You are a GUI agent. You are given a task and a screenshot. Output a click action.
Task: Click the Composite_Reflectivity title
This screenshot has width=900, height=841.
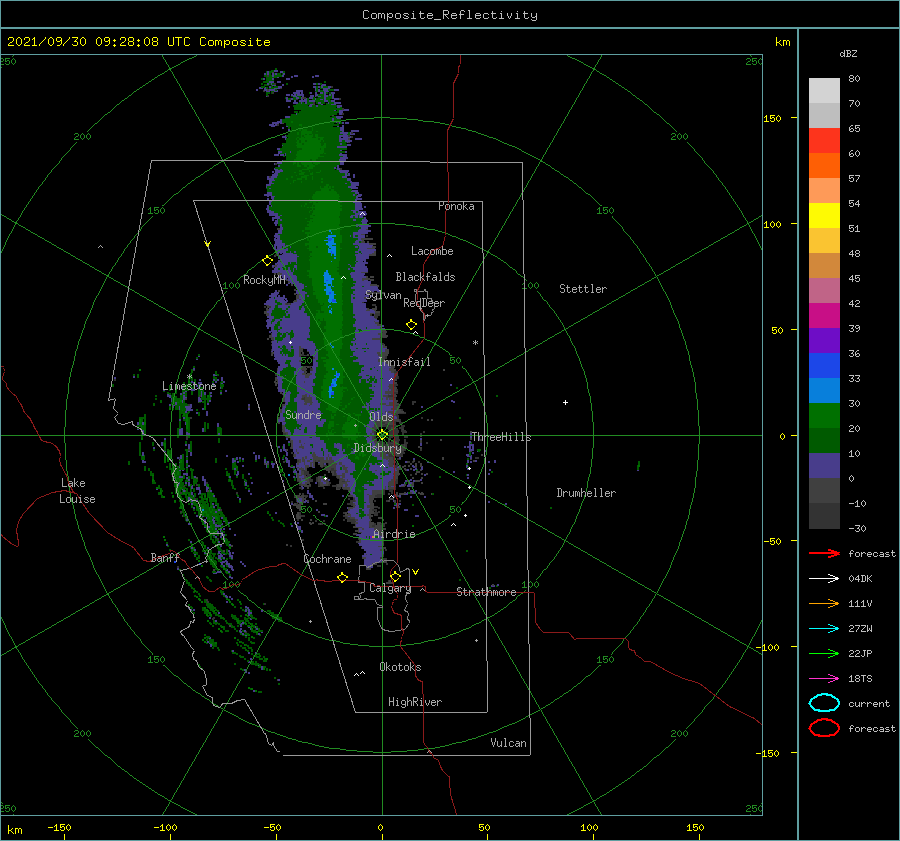point(450,15)
